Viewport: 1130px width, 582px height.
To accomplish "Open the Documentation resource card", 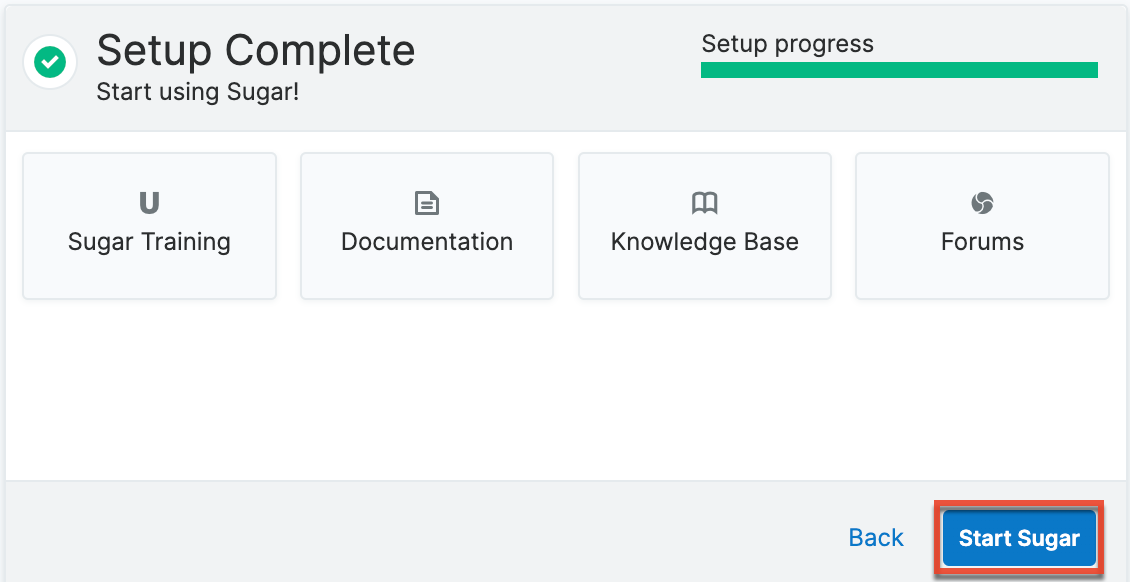I will tap(427, 225).
